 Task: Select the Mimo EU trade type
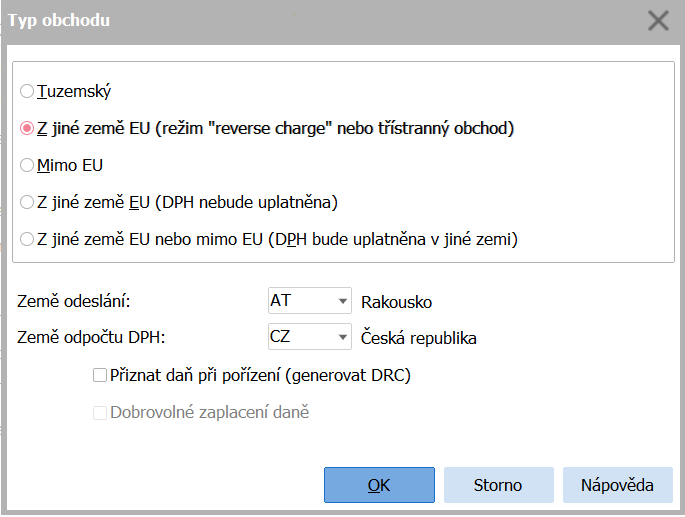pyautogui.click(x=28, y=165)
